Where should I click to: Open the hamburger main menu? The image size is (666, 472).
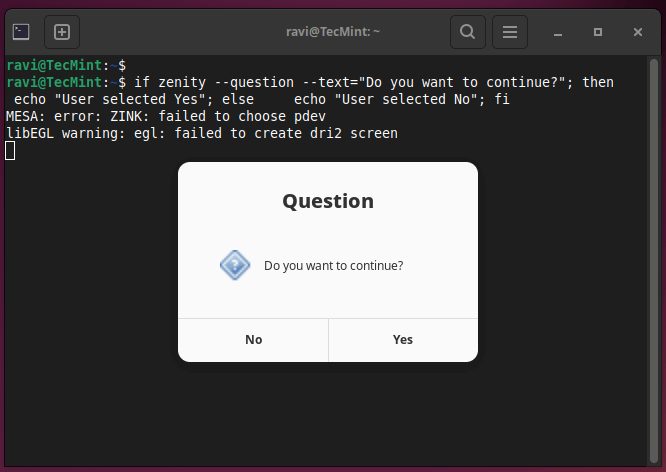click(509, 32)
